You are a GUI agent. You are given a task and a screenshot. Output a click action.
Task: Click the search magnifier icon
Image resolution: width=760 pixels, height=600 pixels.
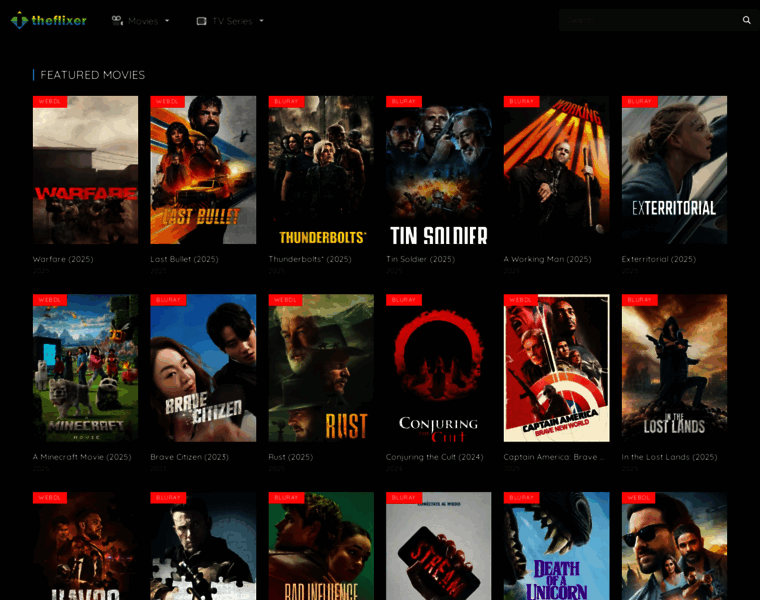(746, 20)
